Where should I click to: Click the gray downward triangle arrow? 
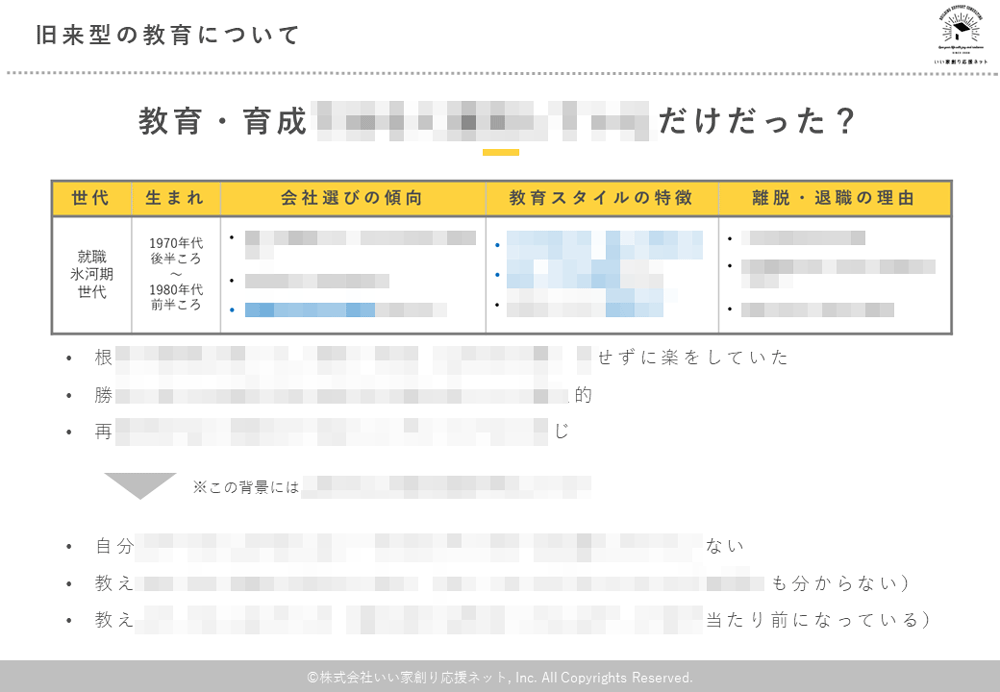pos(140,485)
